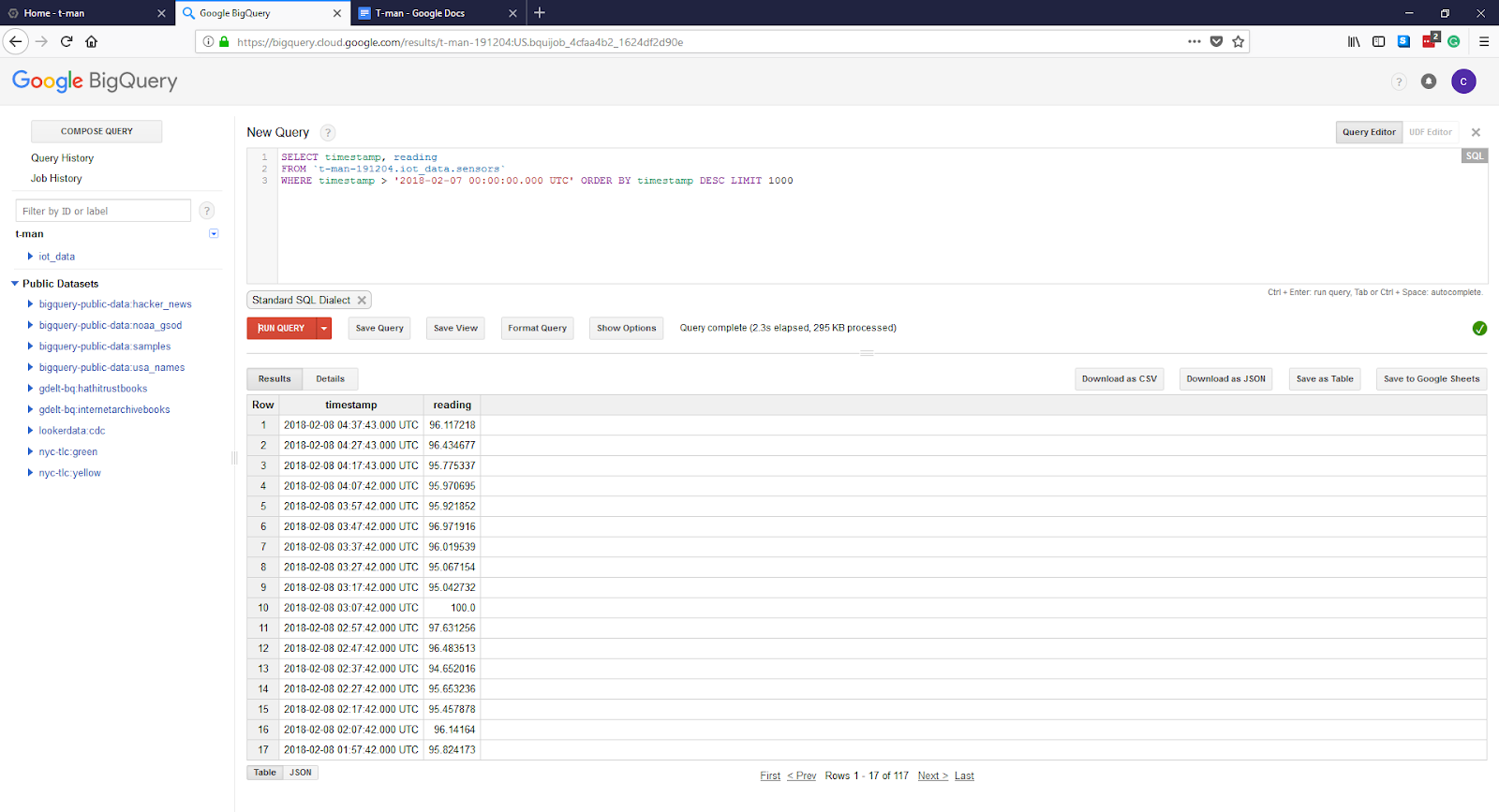The width and height of the screenshot is (1499, 812).
Task: Expand gdelt-bq:hathitrustbooks dataset
Action: (x=30, y=389)
